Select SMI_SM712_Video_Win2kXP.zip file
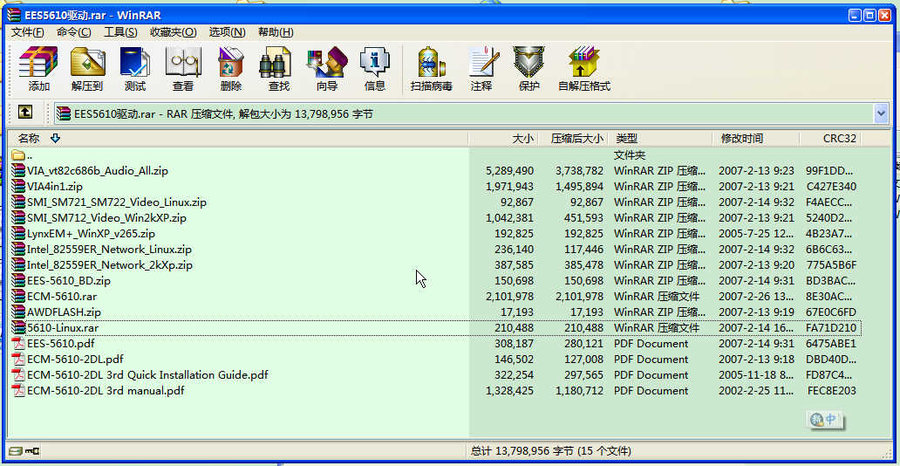 (x=106, y=218)
